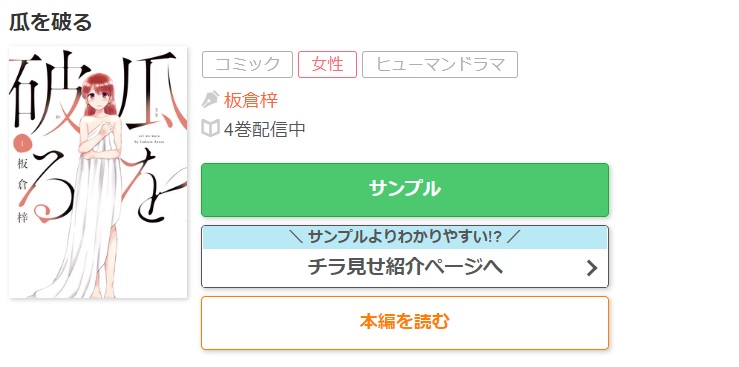Open チラ見せ紹介ページへ link
This screenshot has height=367, width=739.
point(405,257)
